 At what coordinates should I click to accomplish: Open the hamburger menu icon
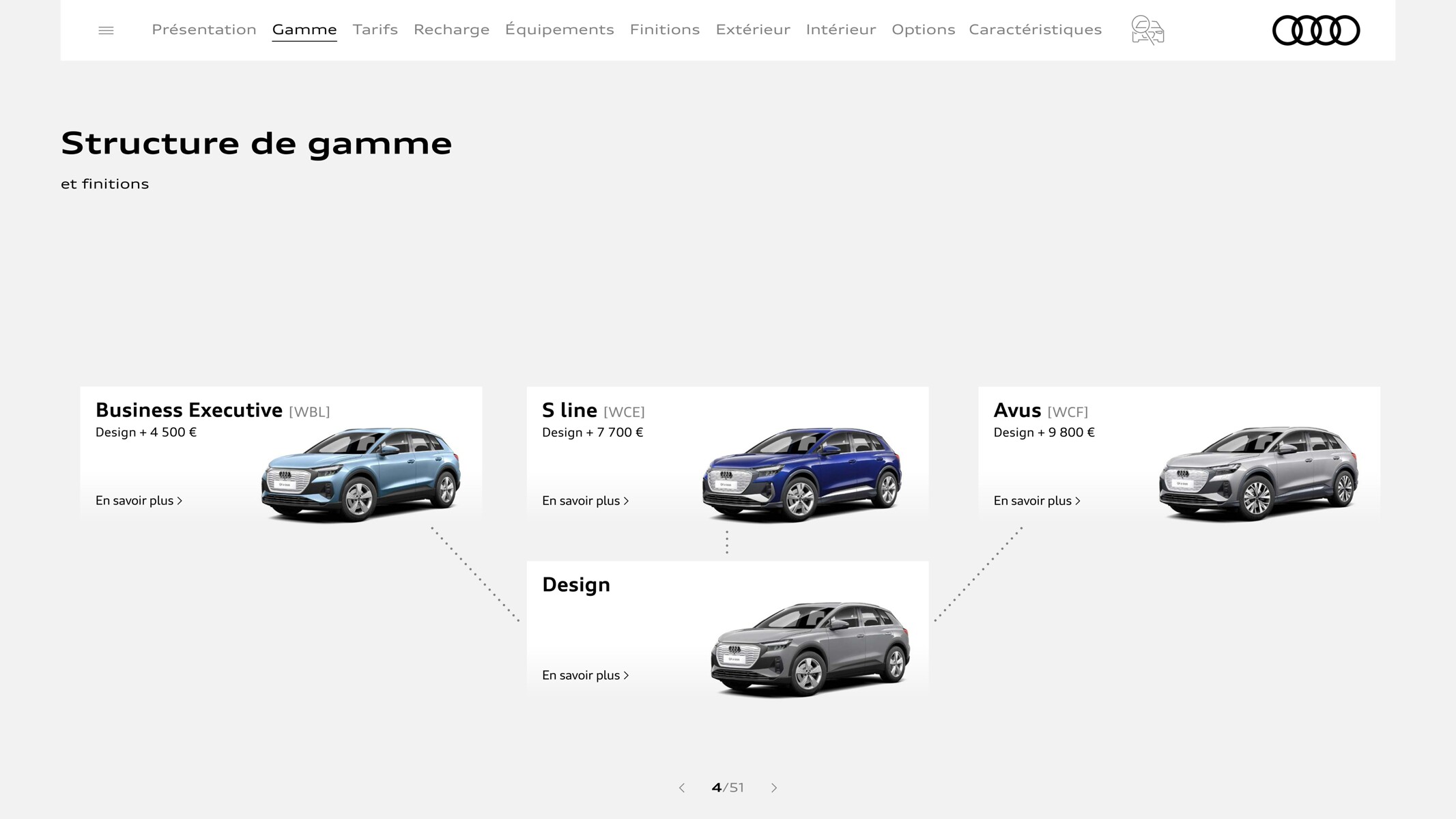[106, 30]
